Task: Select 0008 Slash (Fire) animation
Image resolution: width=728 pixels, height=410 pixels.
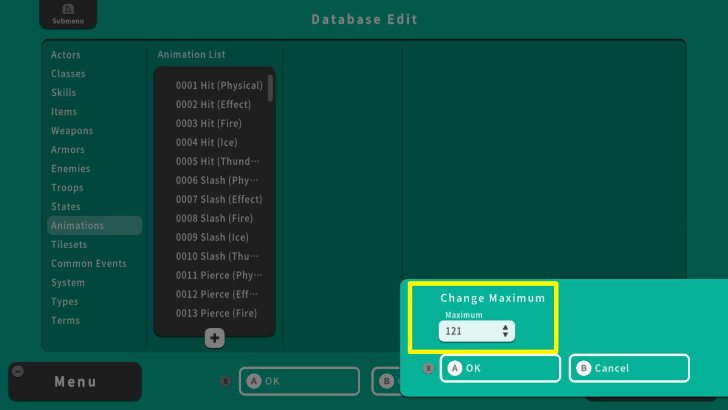Action: tap(213, 218)
